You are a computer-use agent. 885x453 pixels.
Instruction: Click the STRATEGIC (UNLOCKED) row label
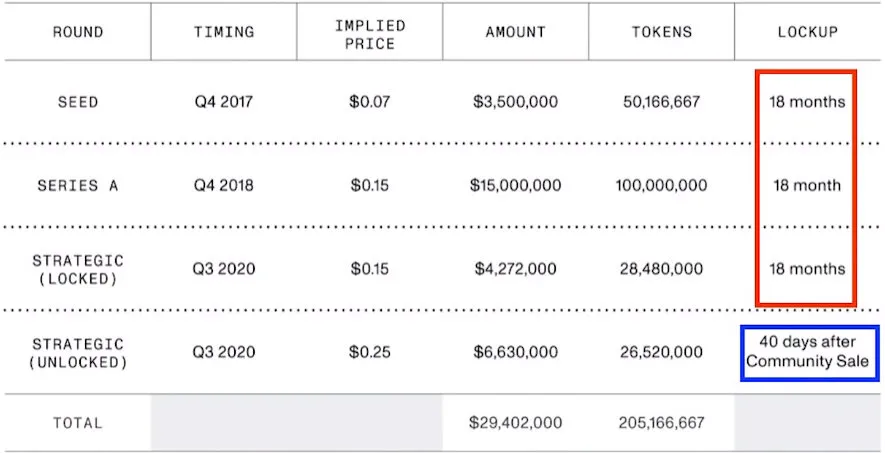(77, 352)
